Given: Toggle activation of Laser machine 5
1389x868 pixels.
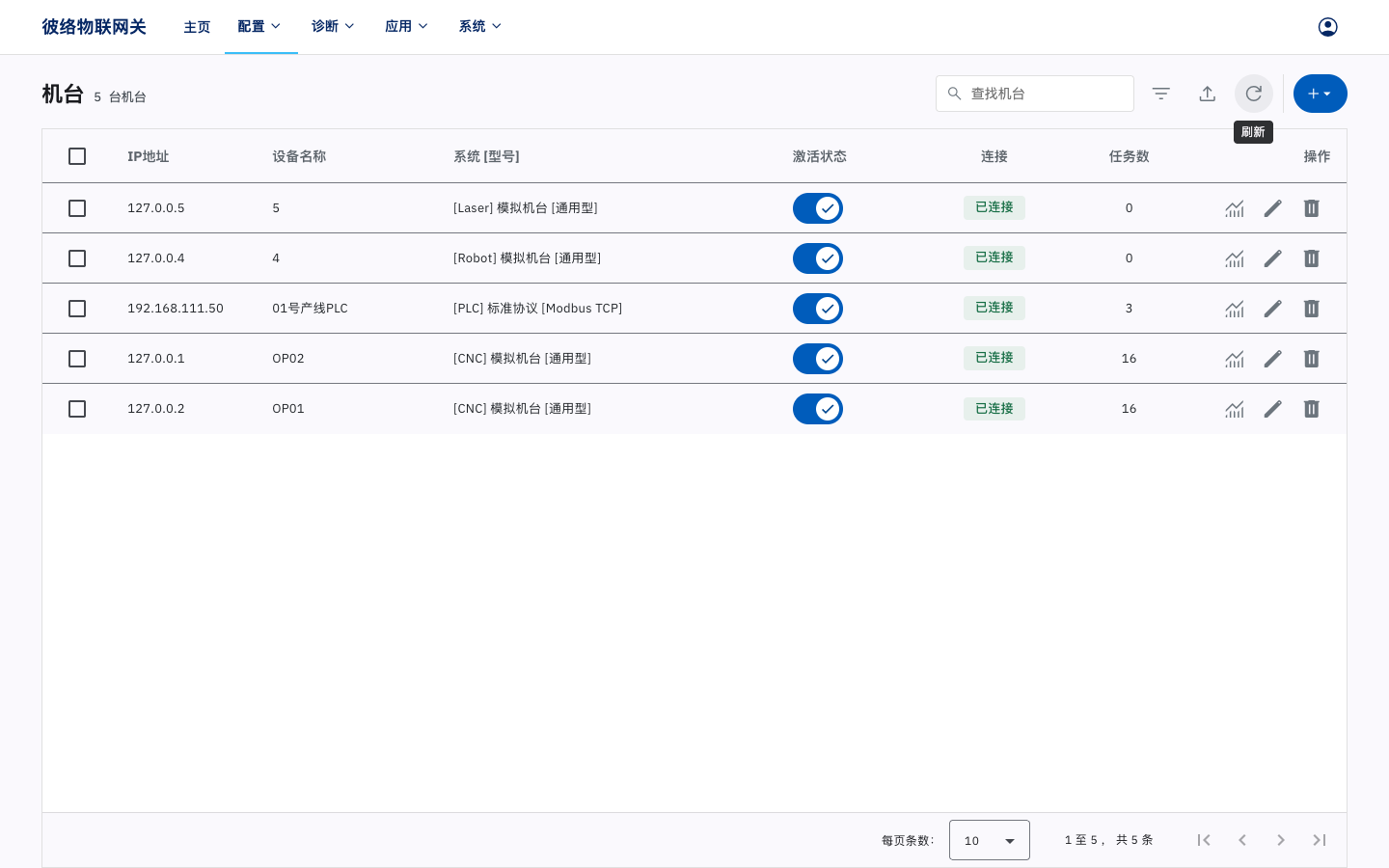Looking at the screenshot, I should [x=818, y=208].
